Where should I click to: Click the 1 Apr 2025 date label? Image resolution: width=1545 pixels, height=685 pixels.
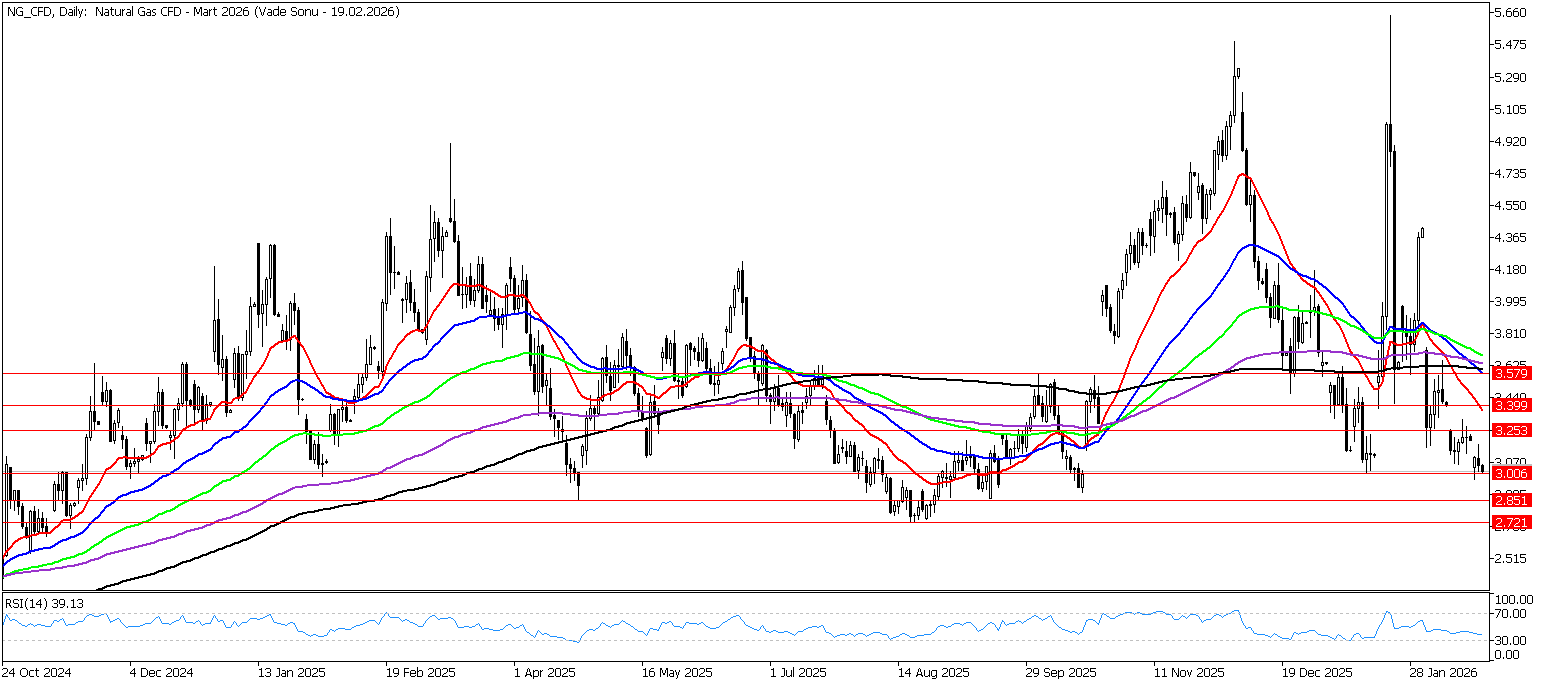pos(545,673)
